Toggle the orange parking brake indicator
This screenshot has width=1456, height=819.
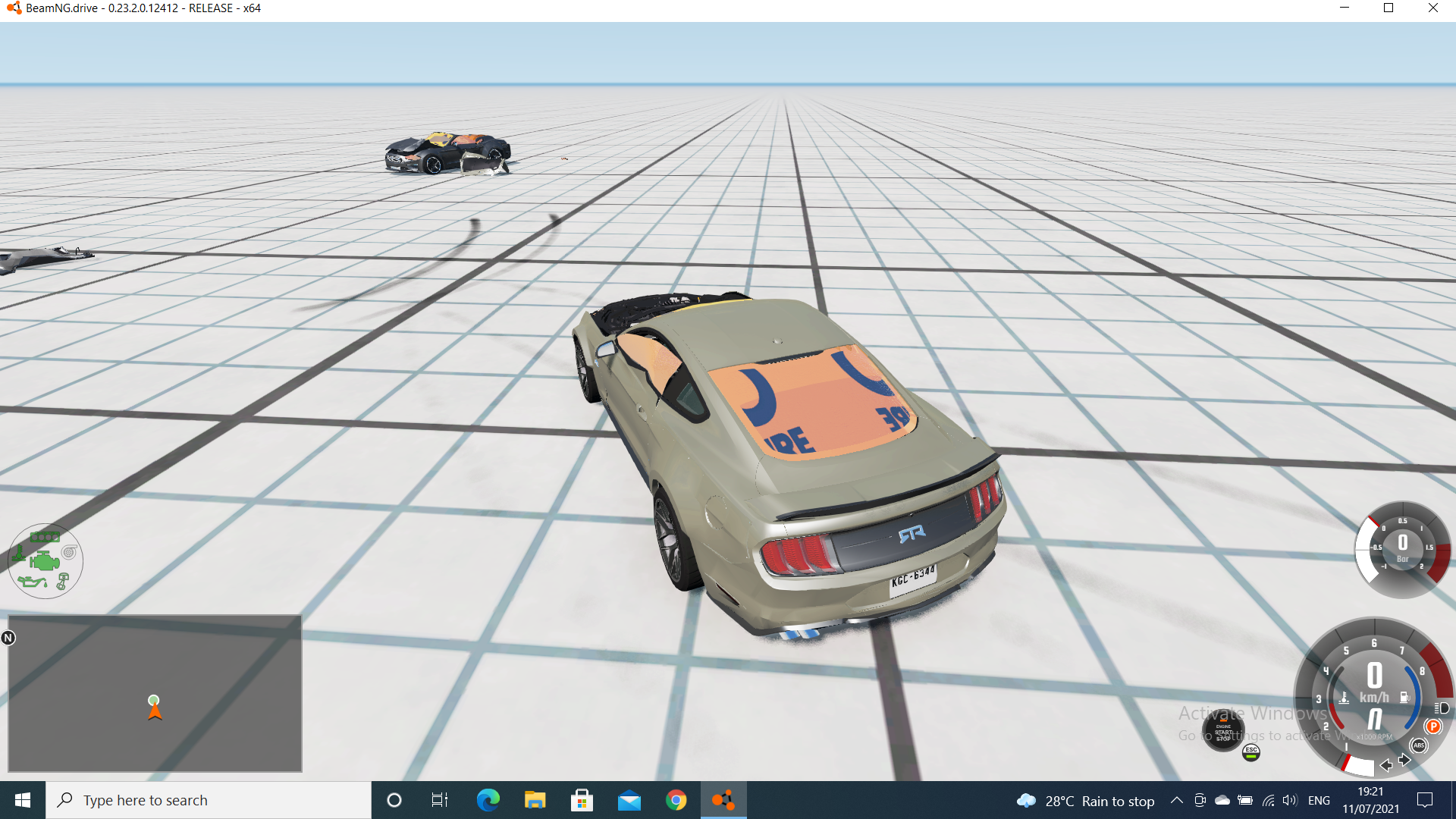(1433, 726)
